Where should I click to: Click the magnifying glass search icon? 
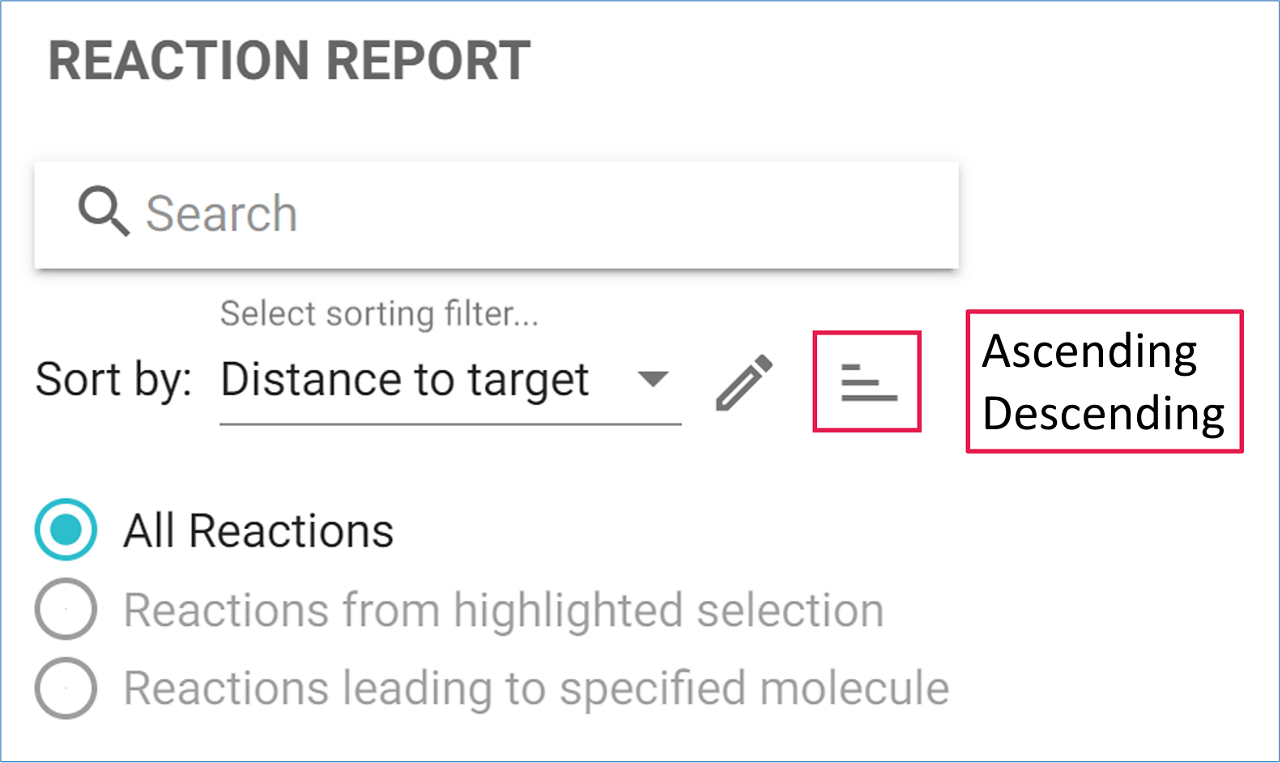tap(104, 213)
